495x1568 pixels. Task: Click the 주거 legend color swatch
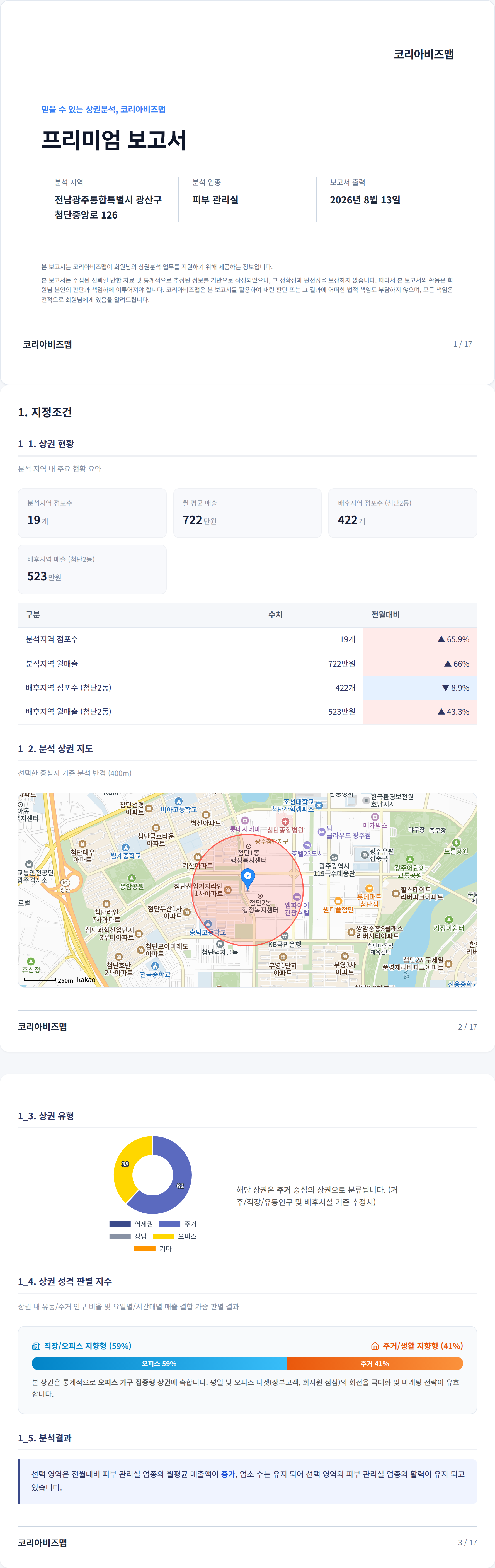click(x=170, y=1224)
